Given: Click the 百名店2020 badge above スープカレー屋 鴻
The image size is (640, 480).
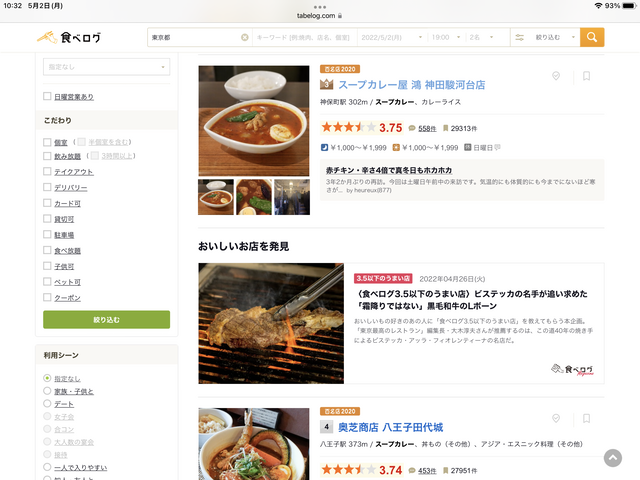Looking at the screenshot, I should tap(340, 69).
